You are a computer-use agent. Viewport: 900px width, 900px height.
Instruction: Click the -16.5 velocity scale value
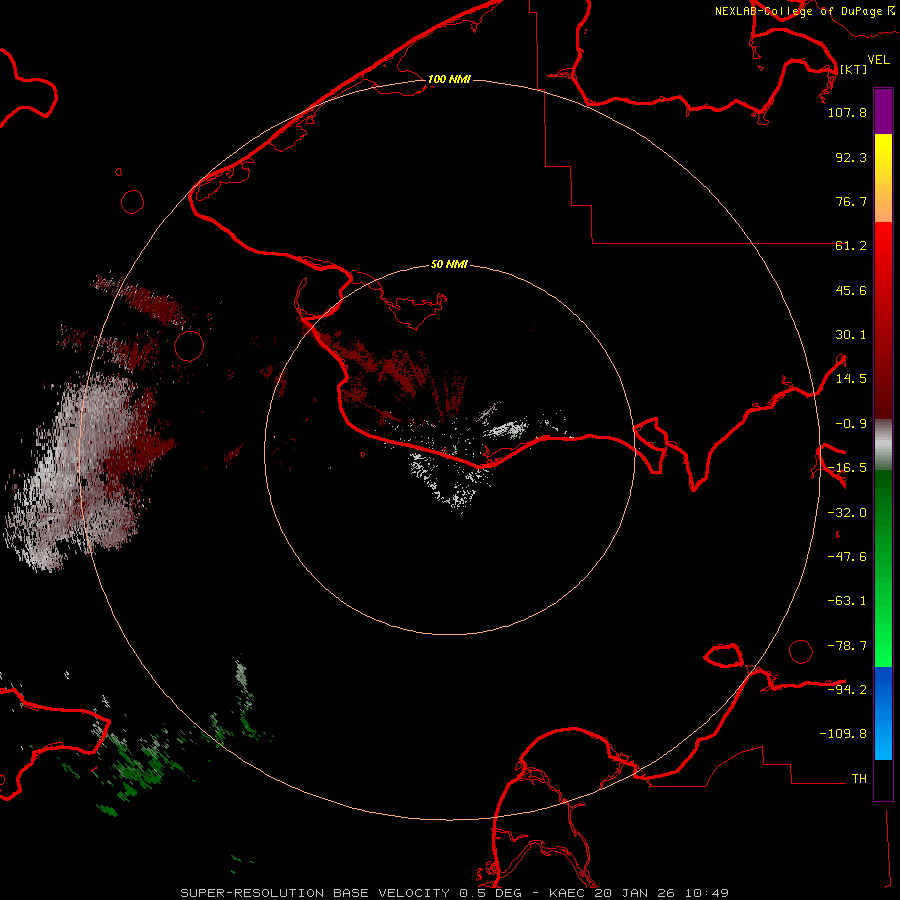[x=847, y=468]
